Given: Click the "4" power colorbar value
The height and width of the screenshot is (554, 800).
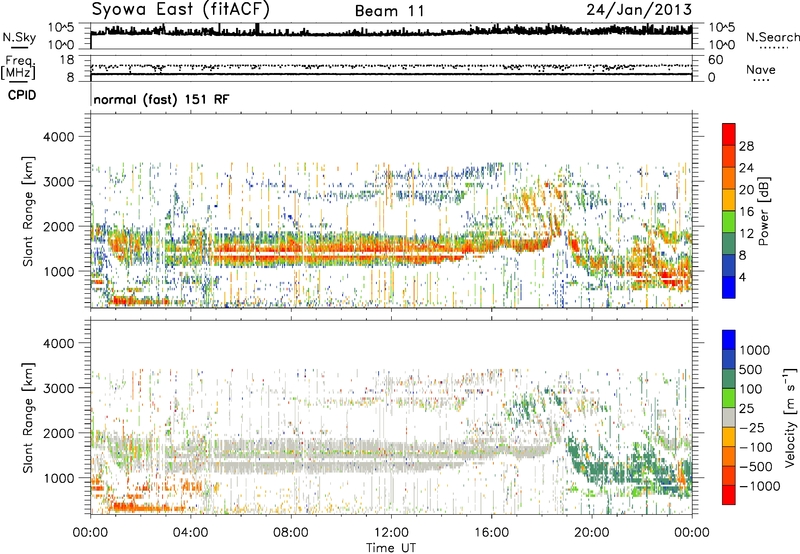Looking at the screenshot, I should [742, 278].
